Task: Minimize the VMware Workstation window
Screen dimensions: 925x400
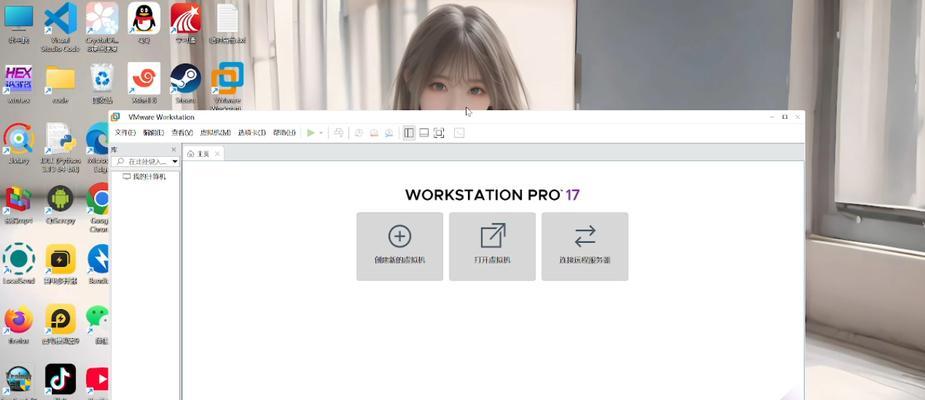Action: coord(772,117)
